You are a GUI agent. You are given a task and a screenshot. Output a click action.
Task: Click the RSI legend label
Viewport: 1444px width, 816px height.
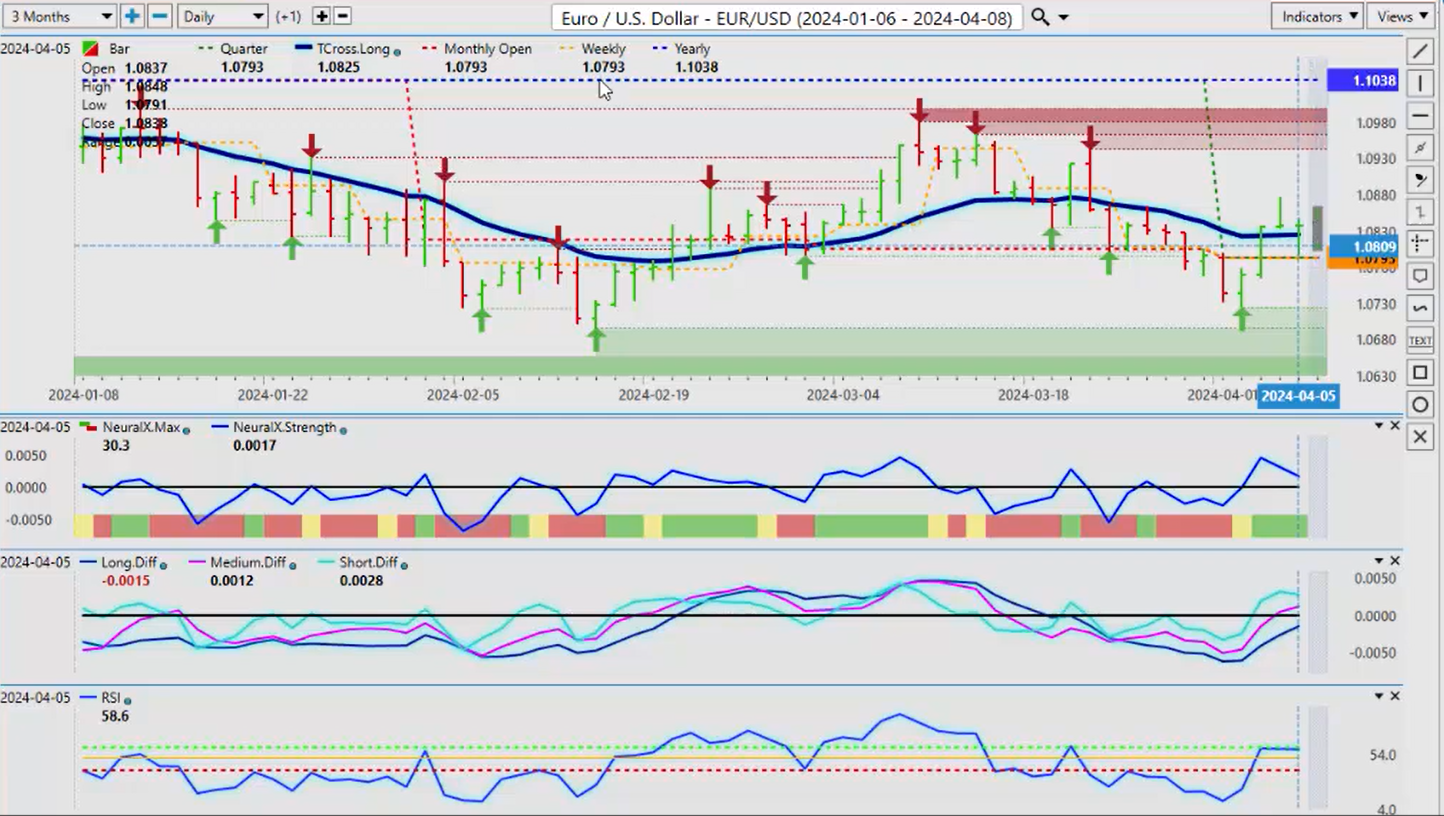(111, 697)
